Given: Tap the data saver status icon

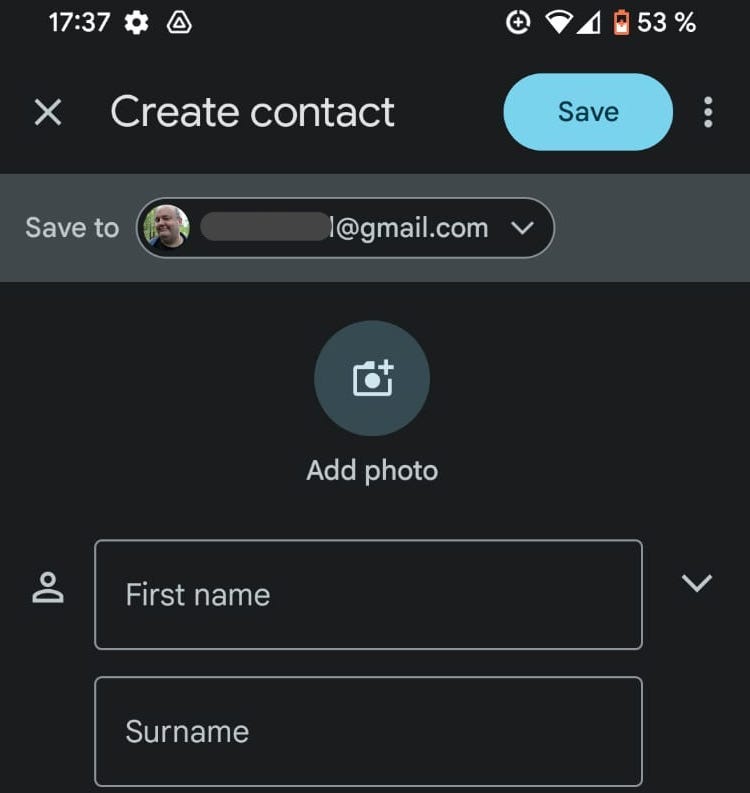Looking at the screenshot, I should (x=518, y=23).
